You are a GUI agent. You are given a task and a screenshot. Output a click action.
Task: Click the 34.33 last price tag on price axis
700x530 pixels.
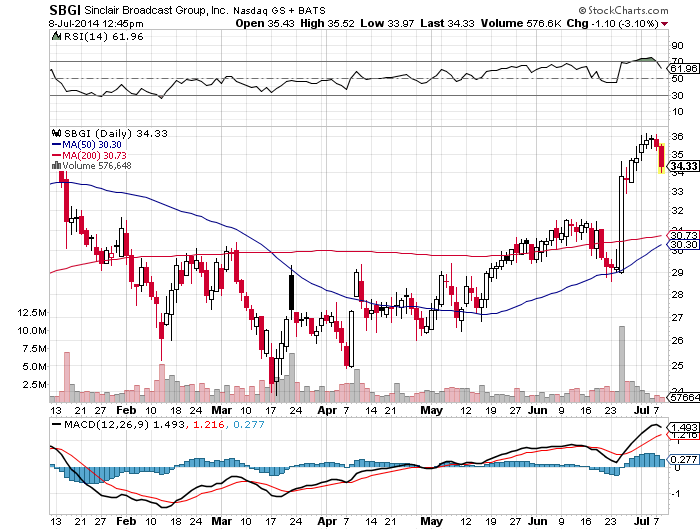683,166
